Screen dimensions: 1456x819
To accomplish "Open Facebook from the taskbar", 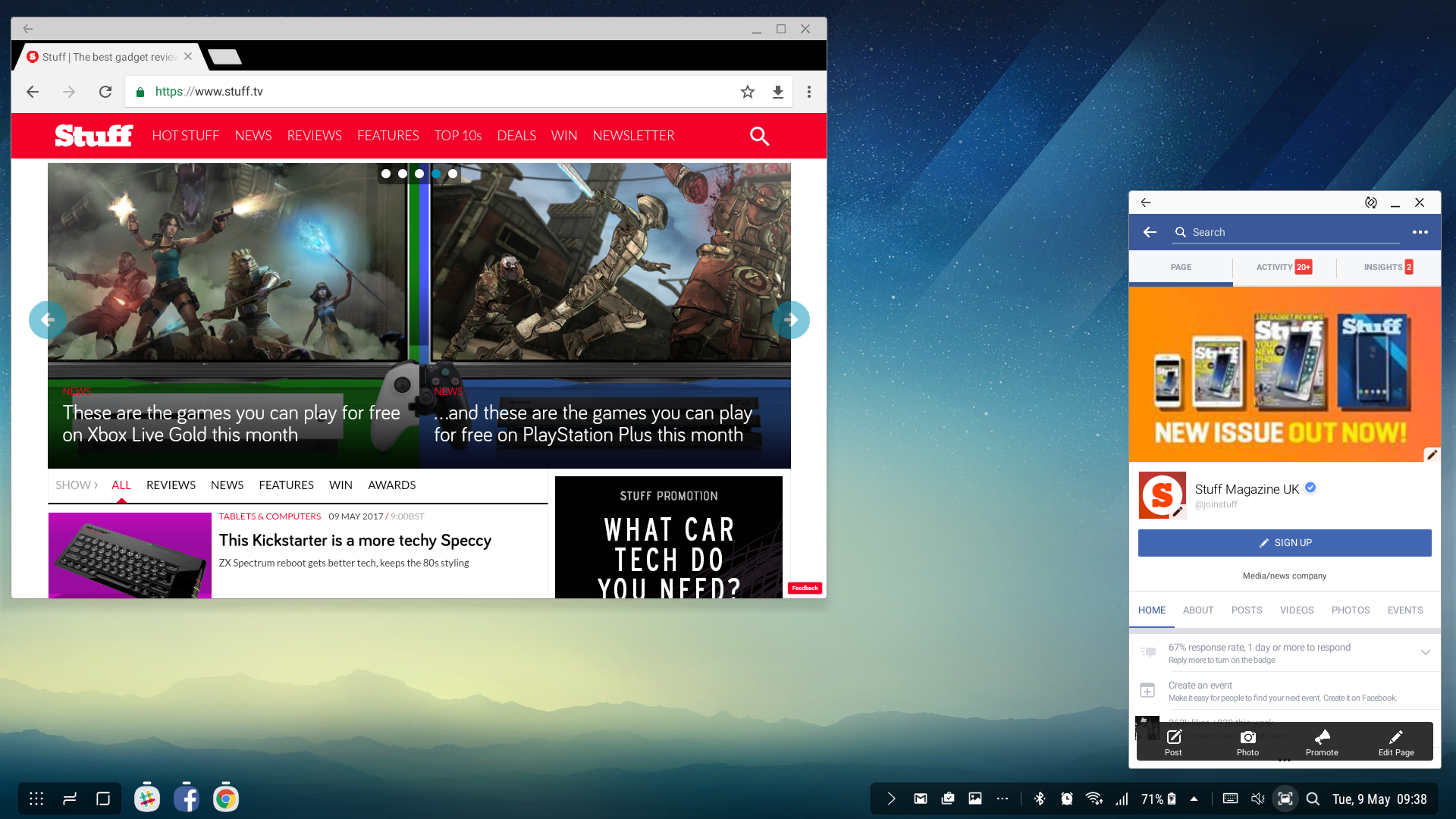I will pos(187,799).
